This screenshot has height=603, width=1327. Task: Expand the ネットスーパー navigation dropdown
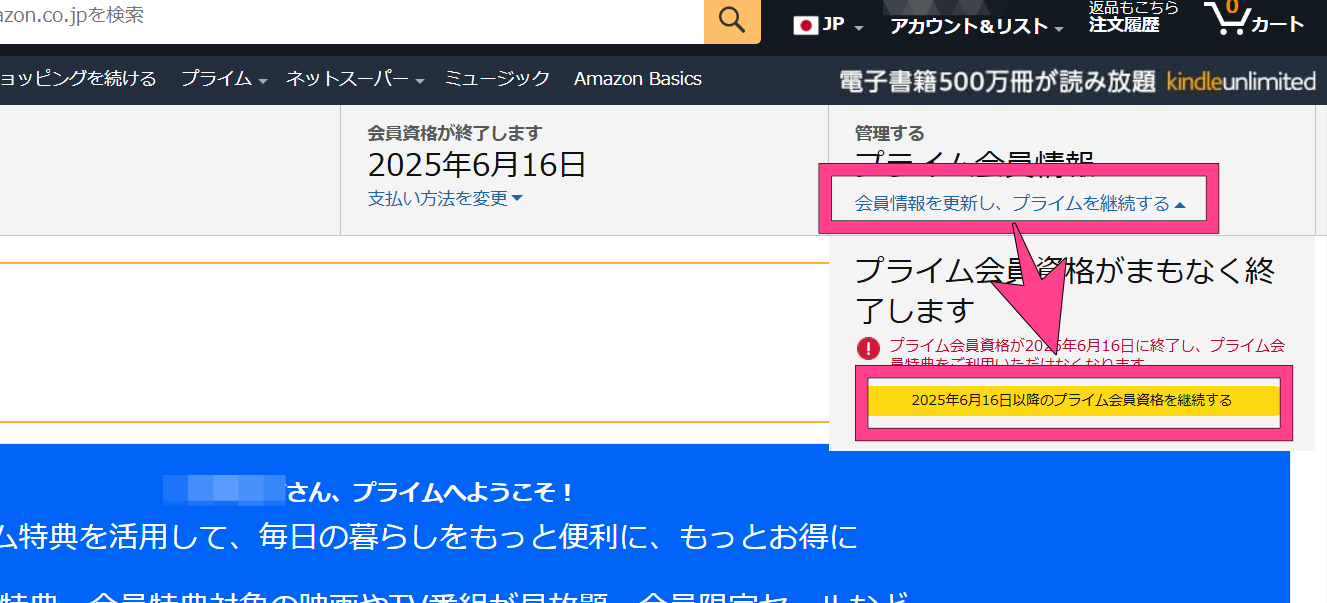tap(356, 79)
